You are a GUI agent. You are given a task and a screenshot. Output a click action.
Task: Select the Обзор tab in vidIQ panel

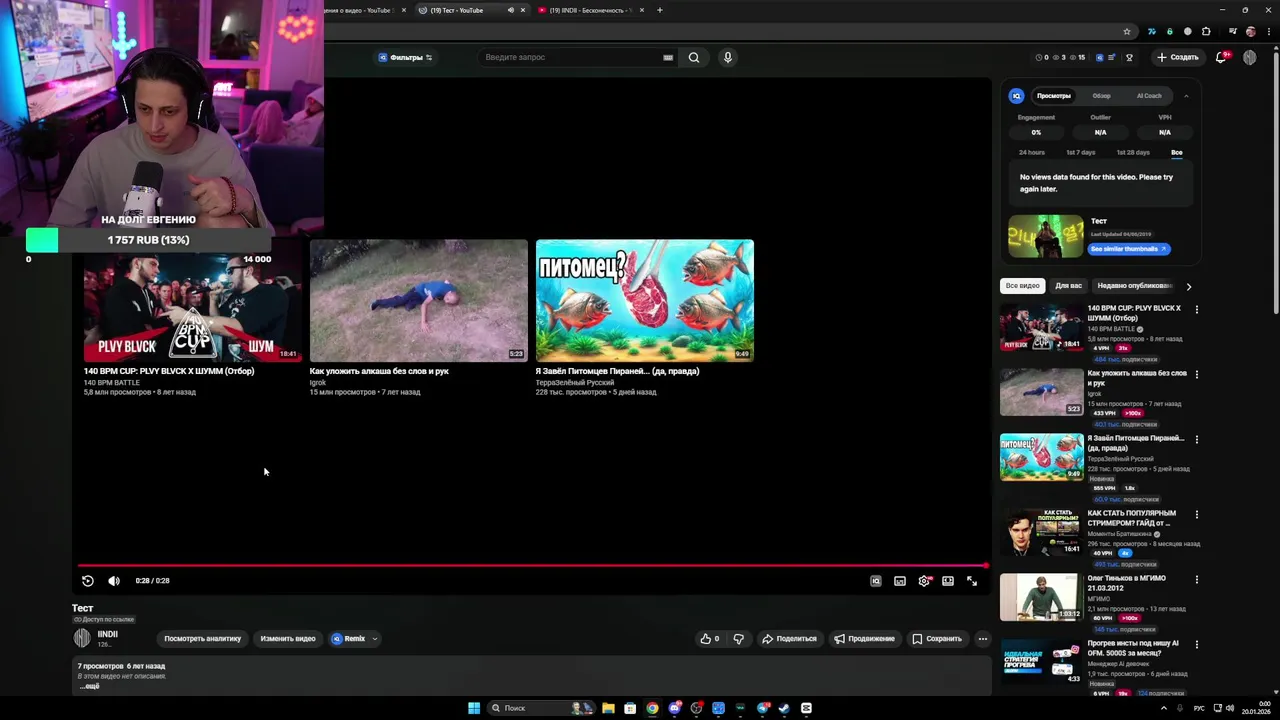click(1101, 96)
